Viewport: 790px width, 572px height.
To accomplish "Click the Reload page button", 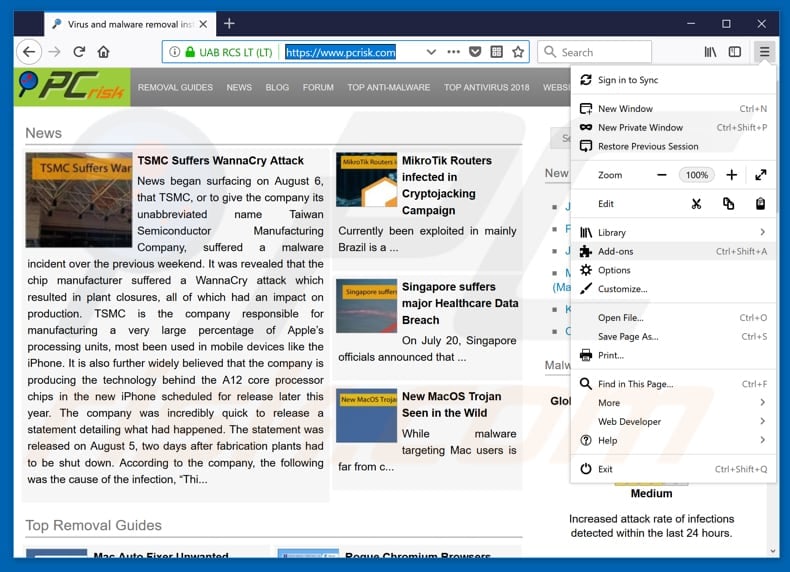I will point(80,52).
